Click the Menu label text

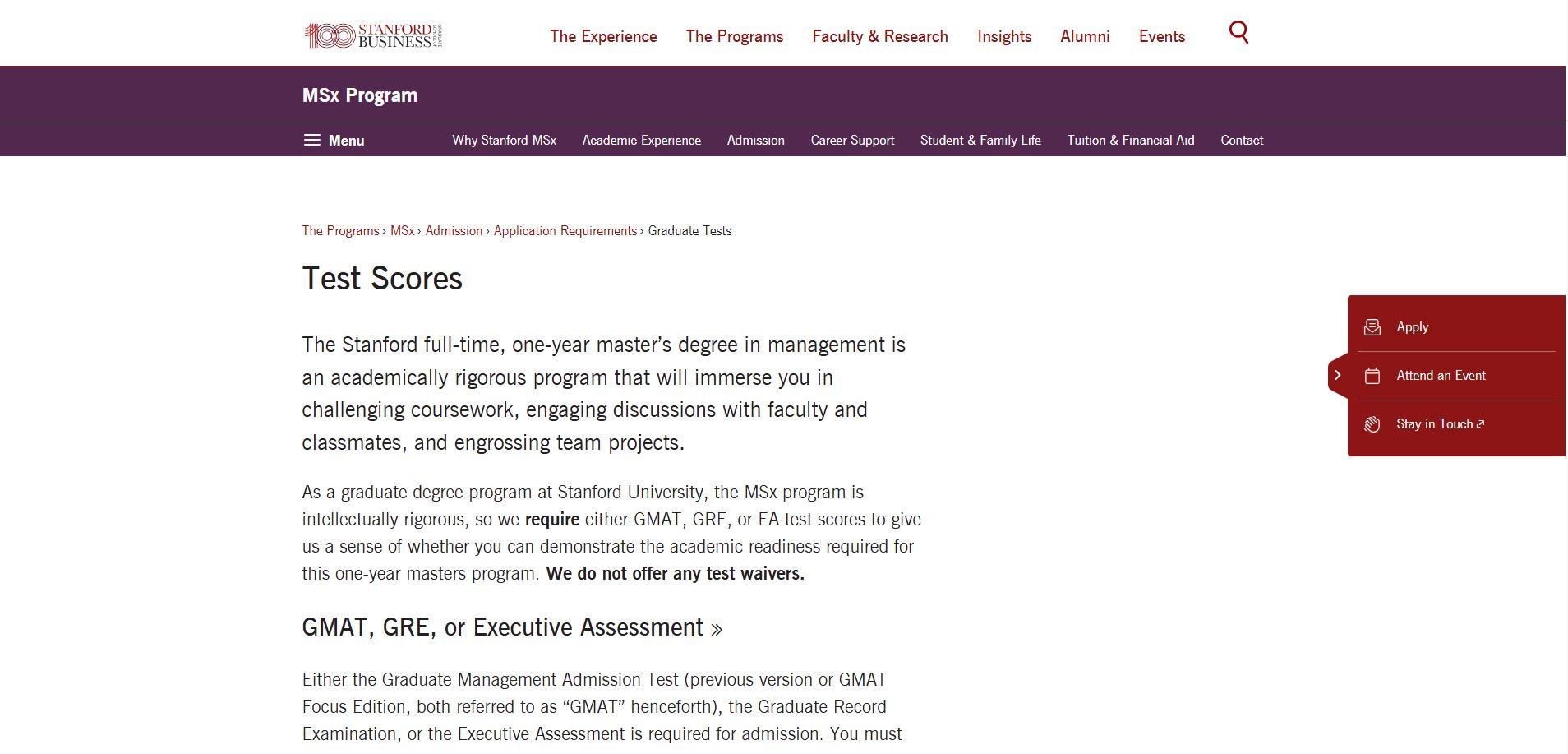[346, 141]
